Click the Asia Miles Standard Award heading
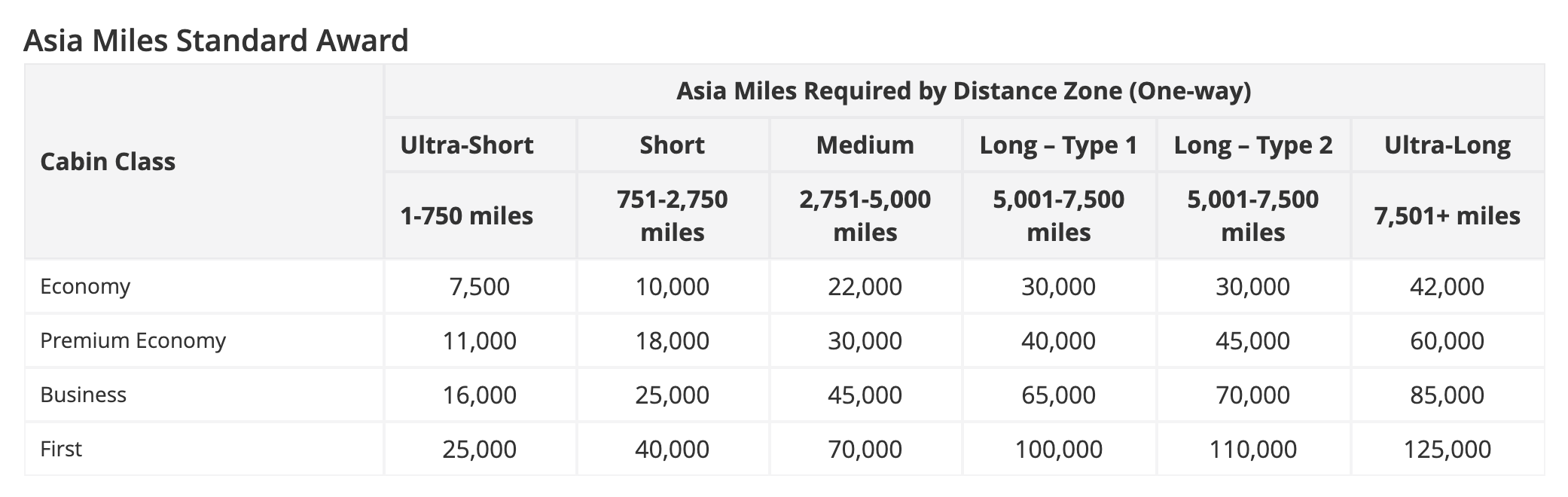Screen dimensions: 1568x497 tap(216, 40)
